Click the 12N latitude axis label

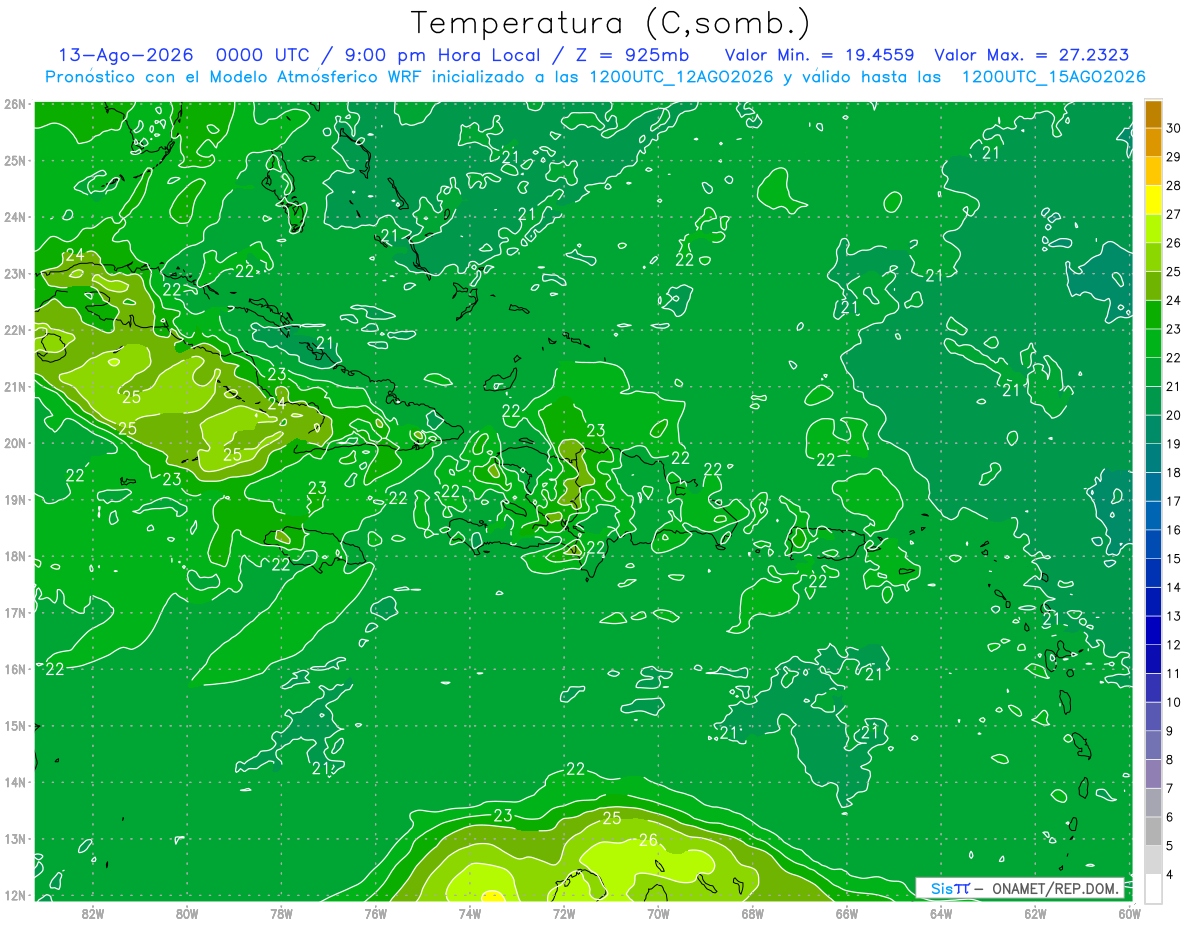coord(15,895)
